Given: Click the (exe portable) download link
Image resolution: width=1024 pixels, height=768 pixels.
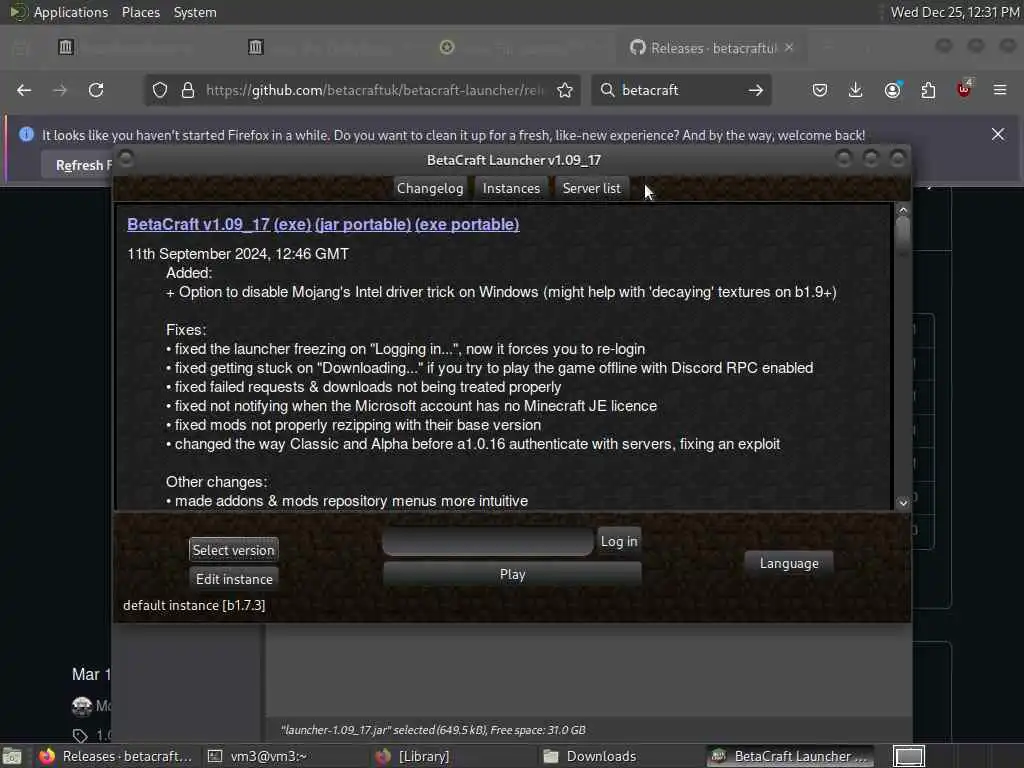Looking at the screenshot, I should pos(467,224).
